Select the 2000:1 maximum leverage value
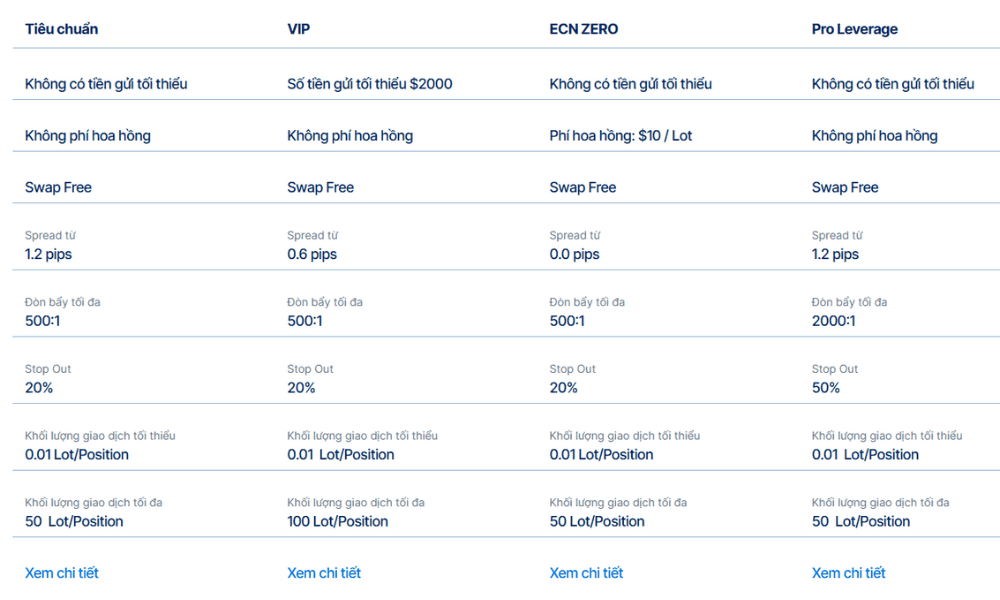The width and height of the screenshot is (1000, 600). [x=833, y=321]
